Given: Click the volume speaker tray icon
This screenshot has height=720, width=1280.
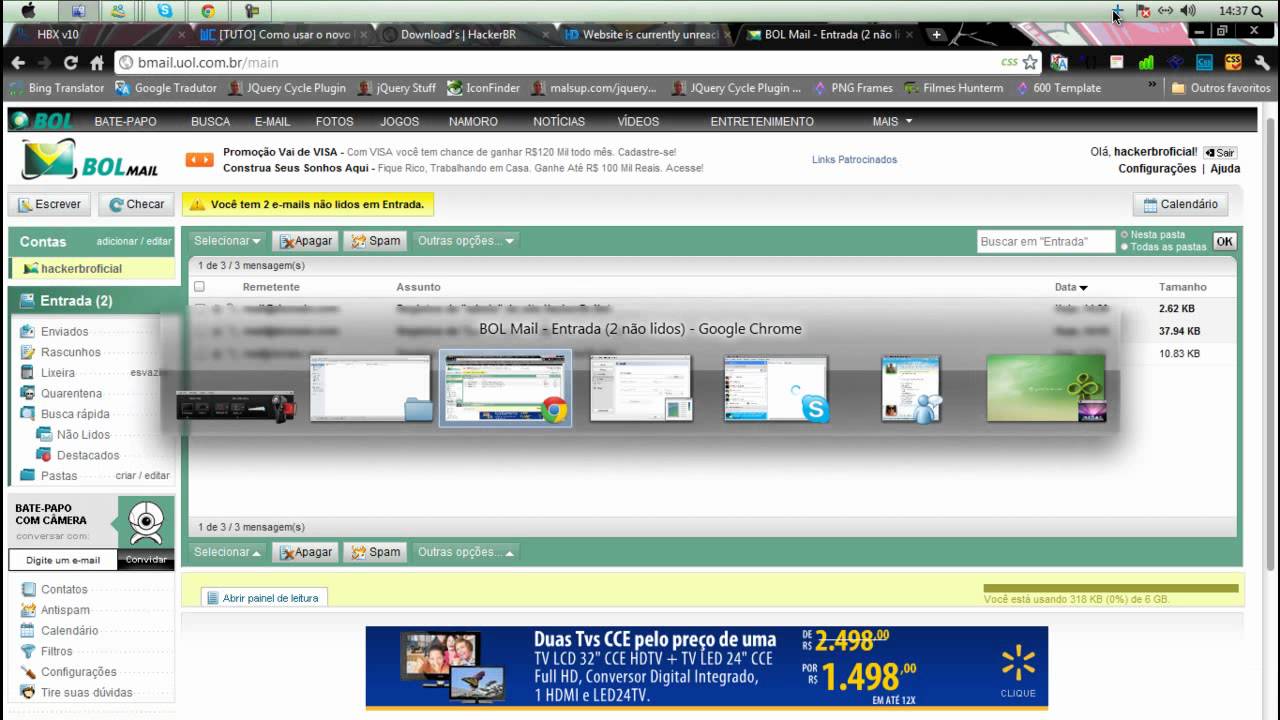Looking at the screenshot, I should click(1188, 11).
